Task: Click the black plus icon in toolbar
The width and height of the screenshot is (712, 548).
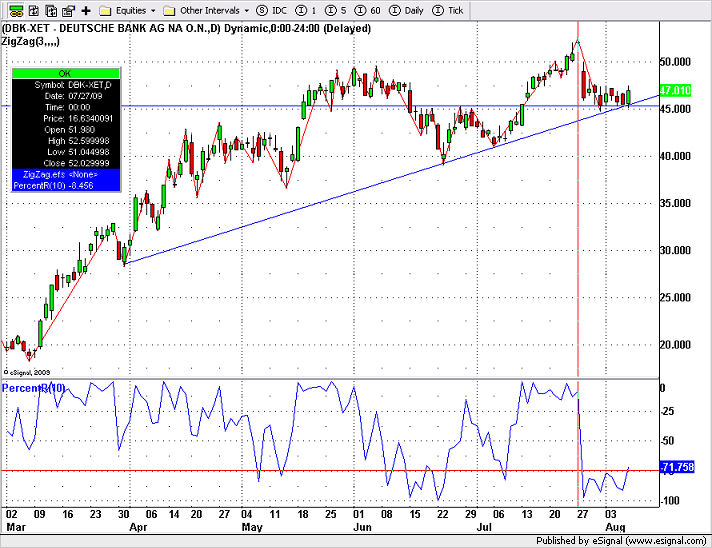Action: point(86,10)
